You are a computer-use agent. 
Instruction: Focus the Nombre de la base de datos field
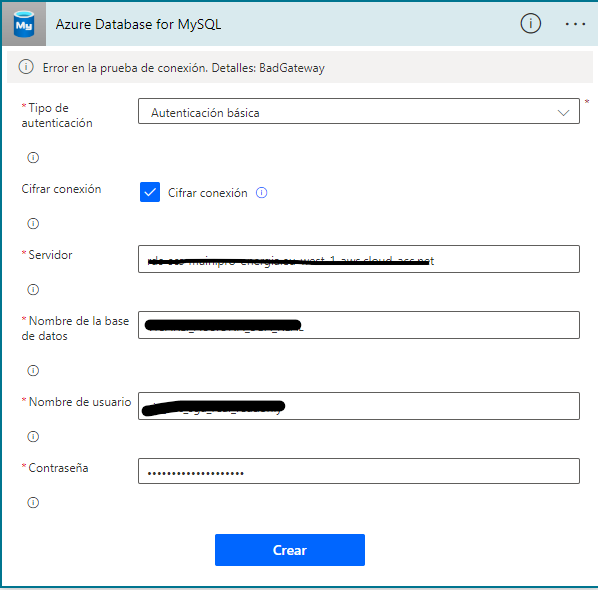pos(359,325)
